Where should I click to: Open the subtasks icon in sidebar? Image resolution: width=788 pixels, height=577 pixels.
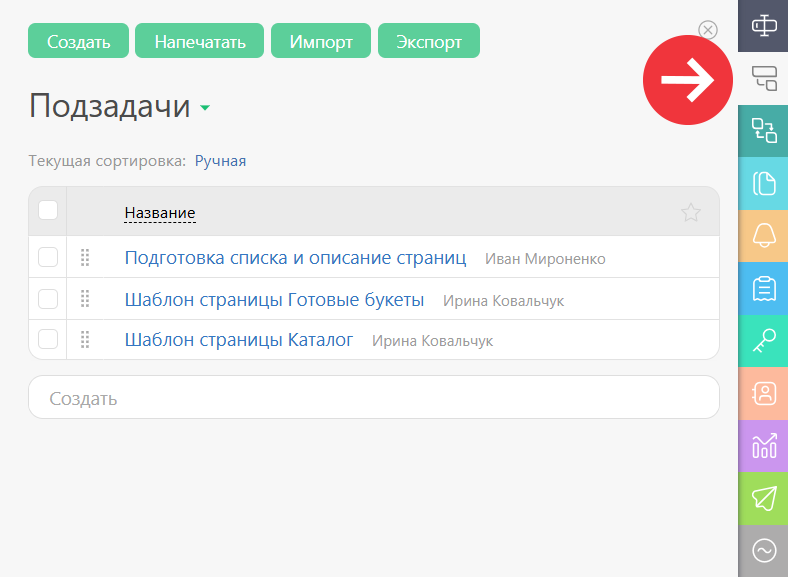763,78
